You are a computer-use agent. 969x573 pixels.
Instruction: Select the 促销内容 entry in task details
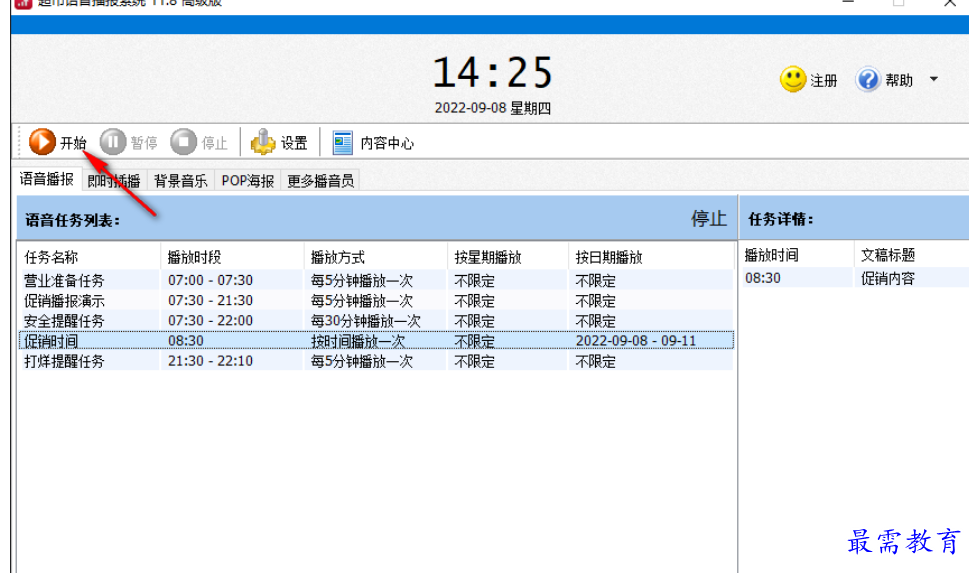[x=887, y=278]
